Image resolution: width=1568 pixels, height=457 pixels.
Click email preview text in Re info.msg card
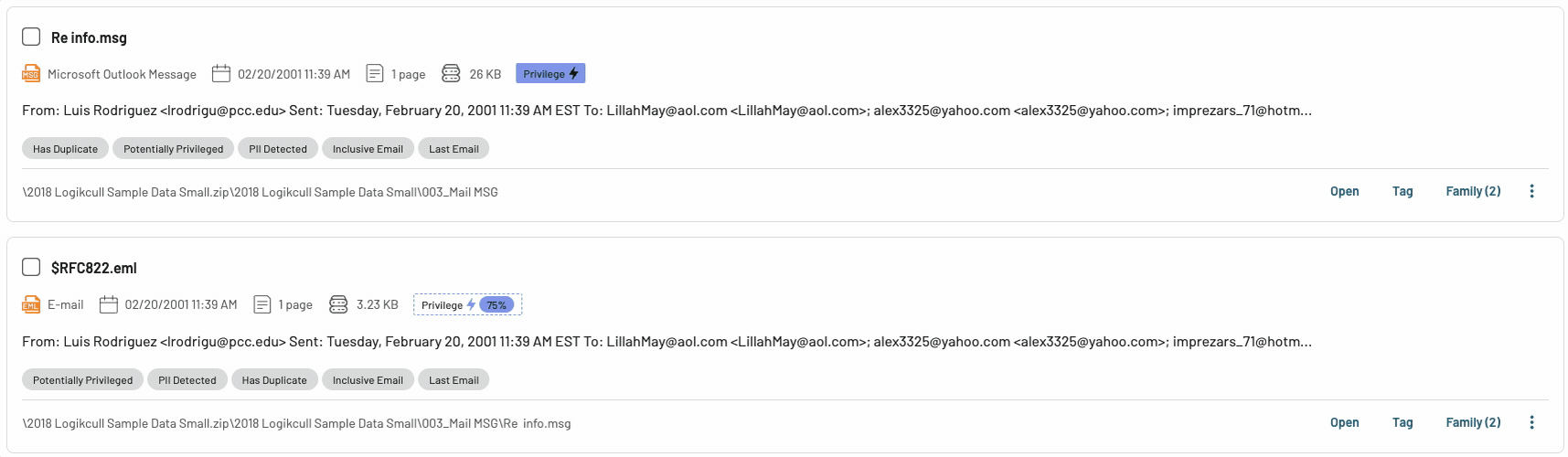pyautogui.click(x=667, y=111)
